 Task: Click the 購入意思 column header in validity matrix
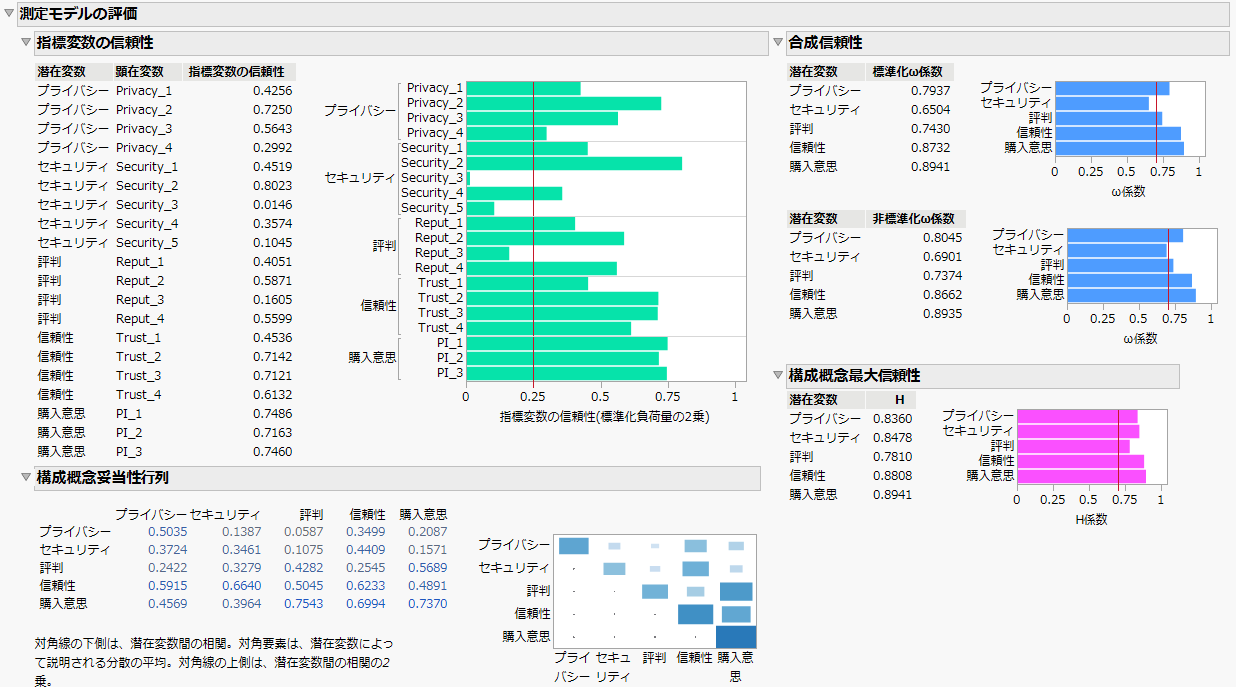pyautogui.click(x=423, y=514)
